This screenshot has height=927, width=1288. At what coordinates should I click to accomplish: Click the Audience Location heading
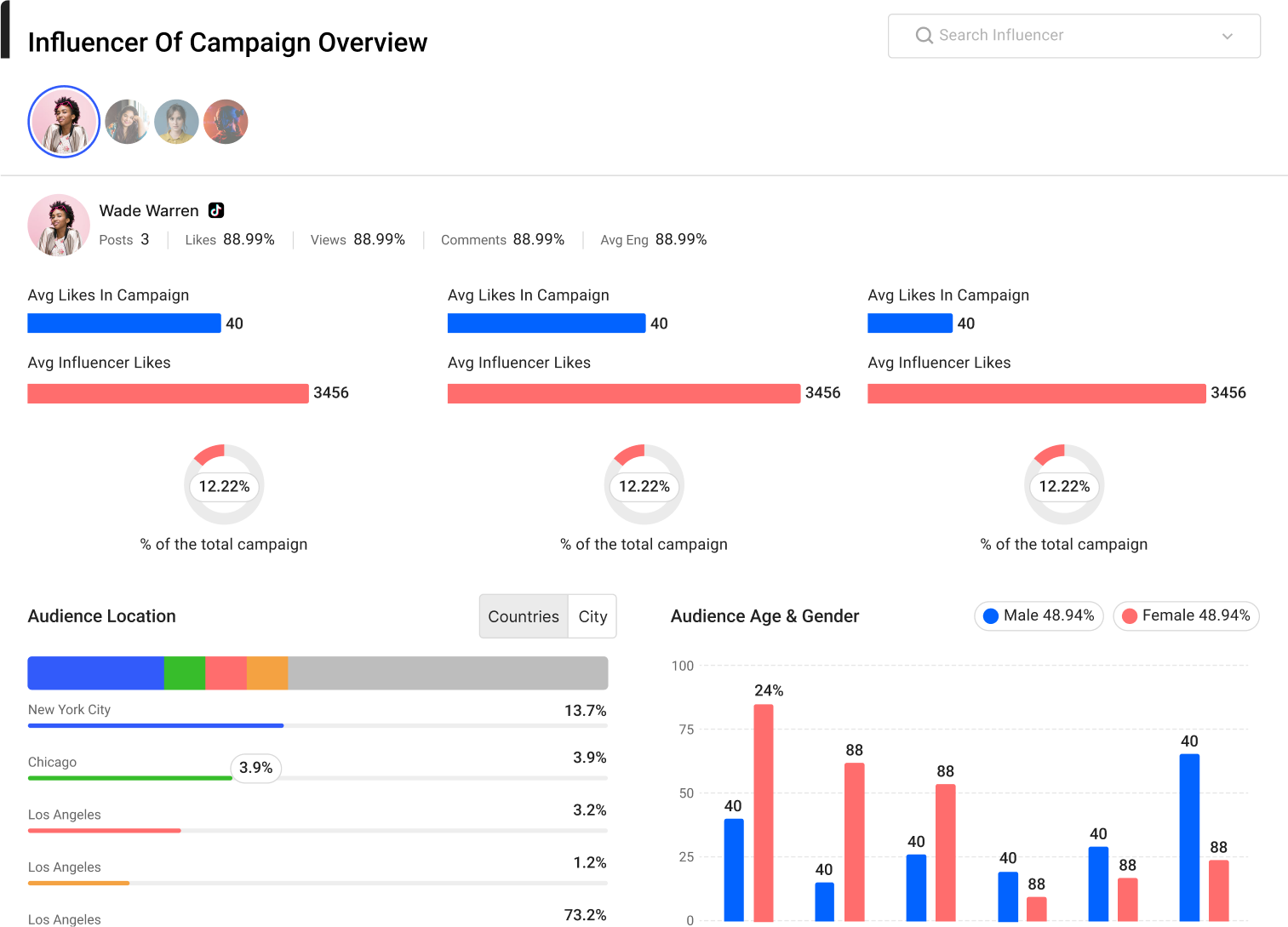point(102,616)
